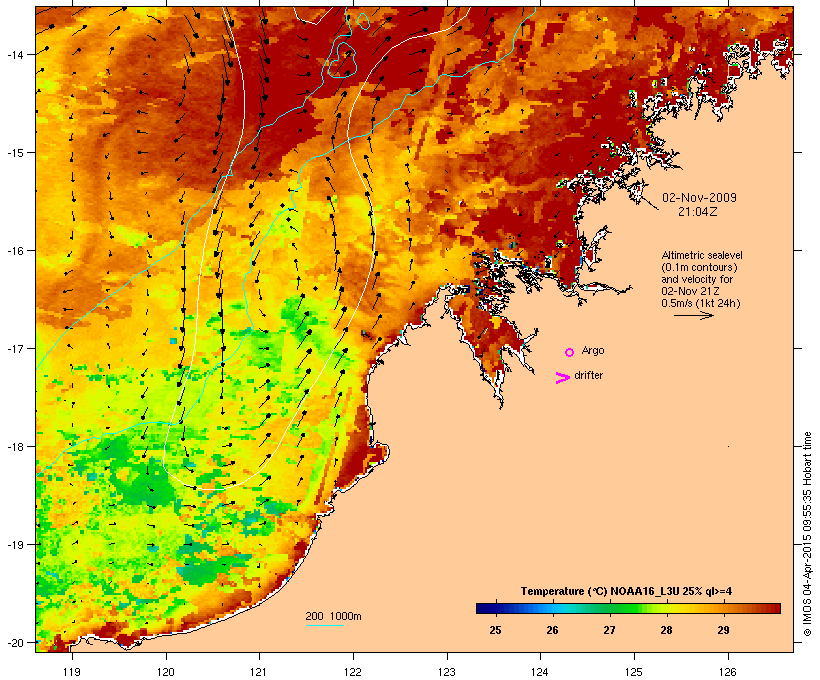Click the colorbar tick label 28
The height and width of the screenshot is (680, 820).
click(666, 630)
